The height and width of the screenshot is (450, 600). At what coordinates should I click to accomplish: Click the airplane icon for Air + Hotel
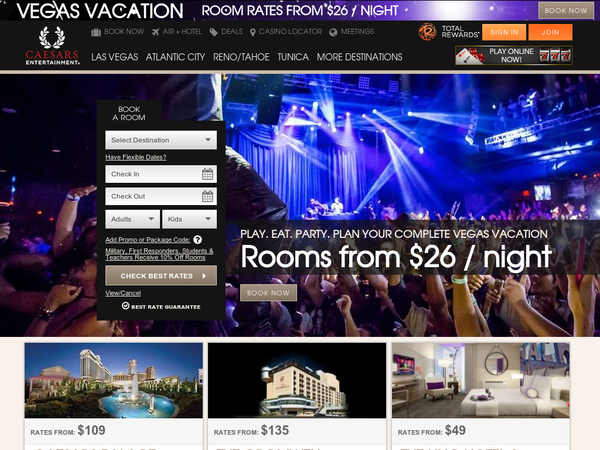tap(155, 32)
